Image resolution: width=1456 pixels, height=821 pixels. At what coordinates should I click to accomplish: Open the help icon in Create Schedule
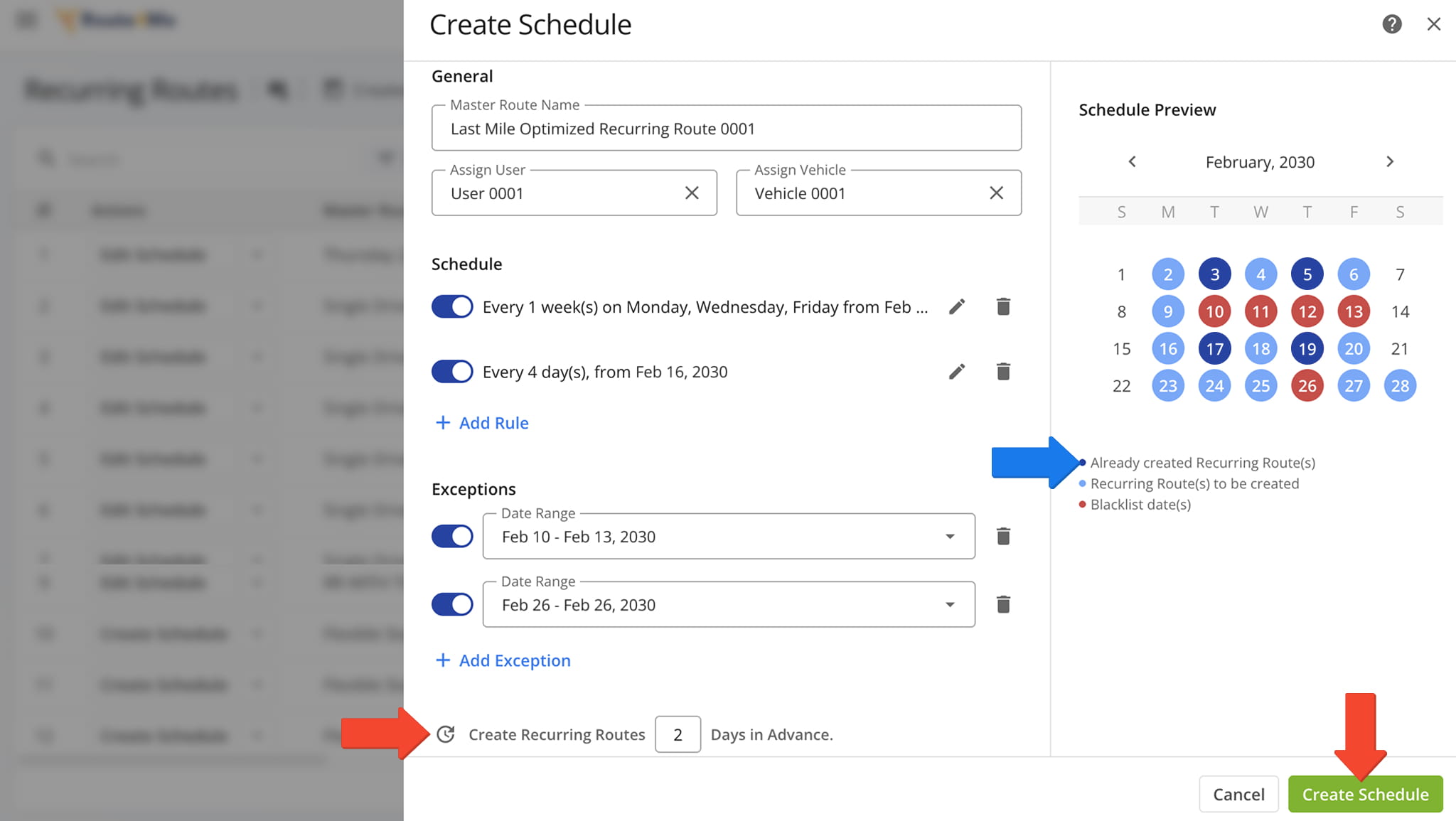coord(1391,23)
